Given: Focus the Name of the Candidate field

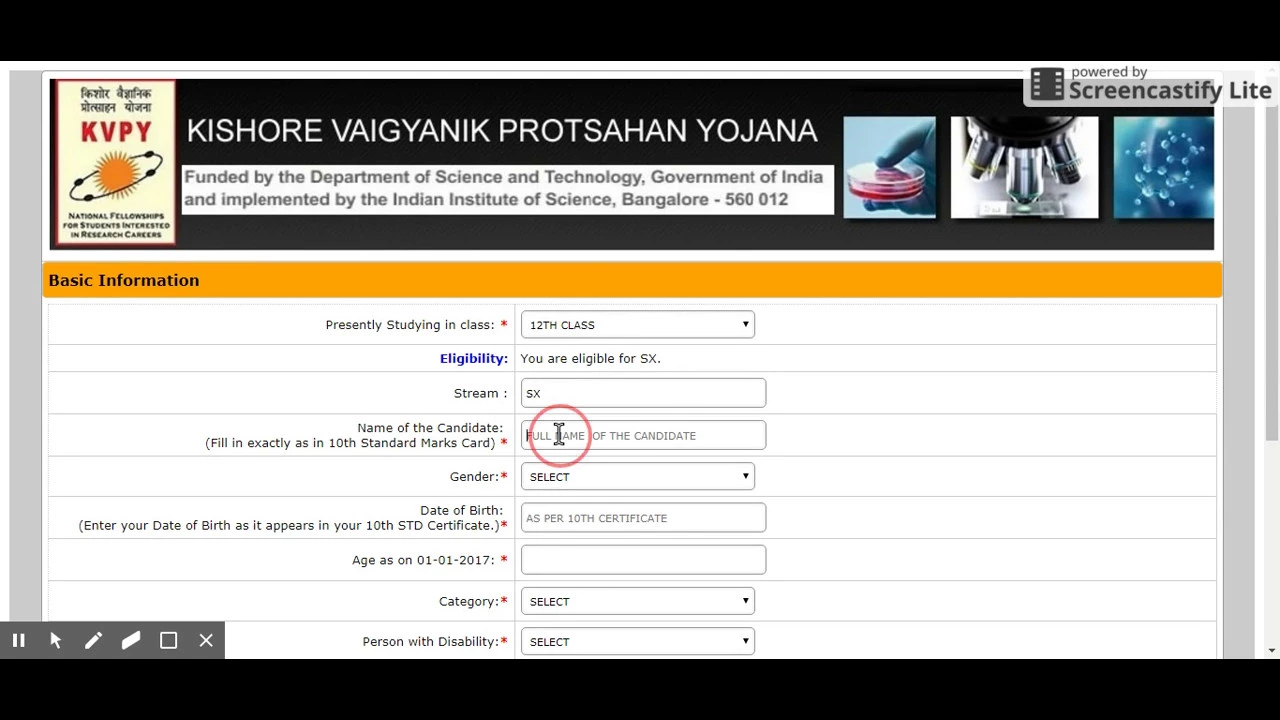Looking at the screenshot, I should 643,435.
